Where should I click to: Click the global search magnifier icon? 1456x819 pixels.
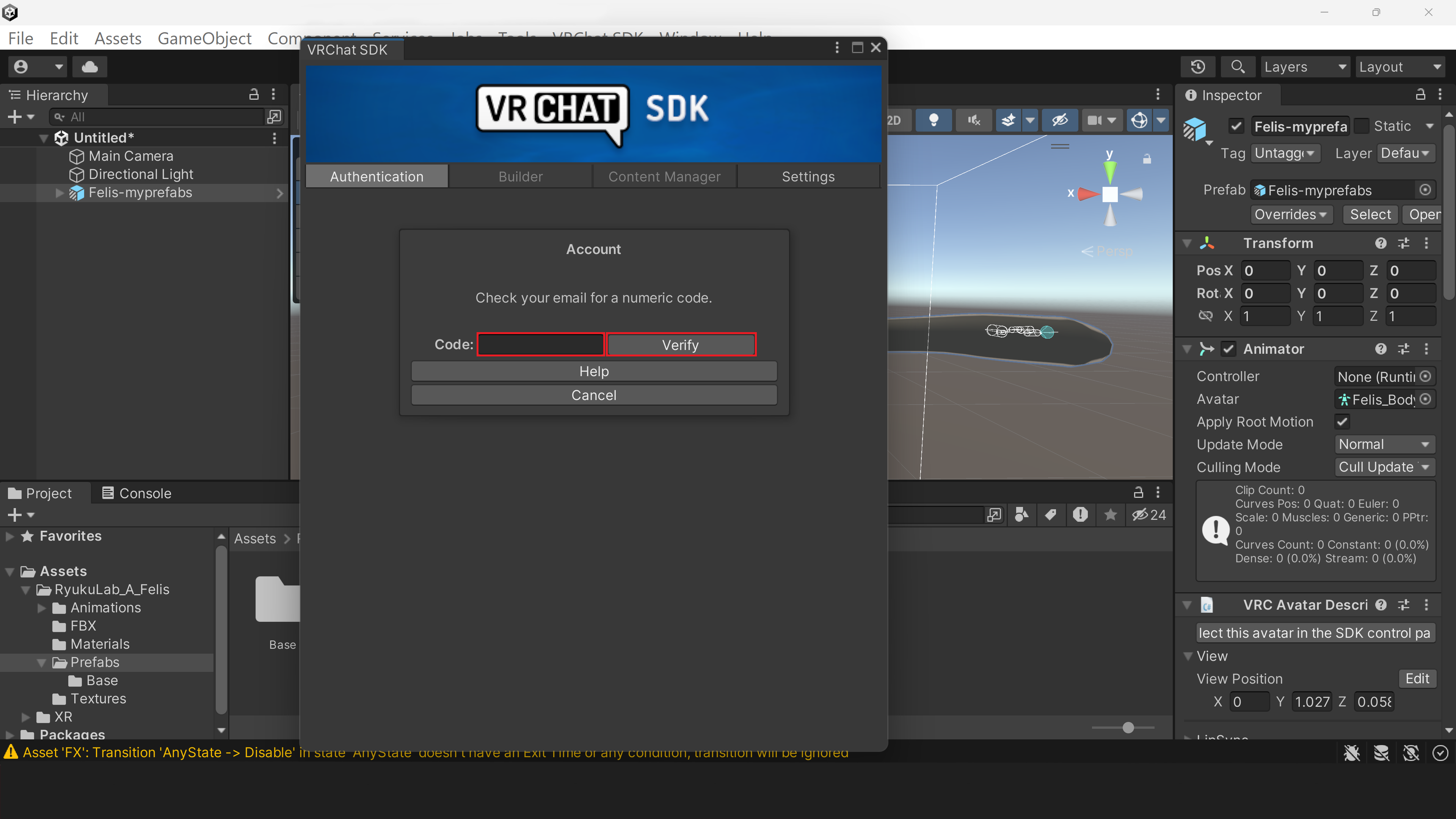[x=1237, y=67]
